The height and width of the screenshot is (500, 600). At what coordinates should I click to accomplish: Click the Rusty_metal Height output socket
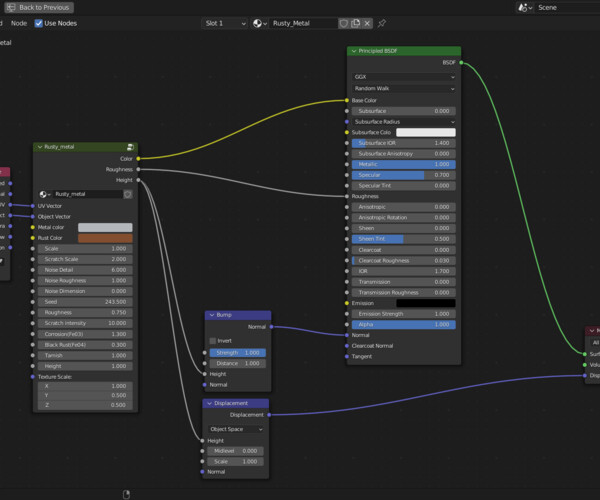click(x=138, y=180)
